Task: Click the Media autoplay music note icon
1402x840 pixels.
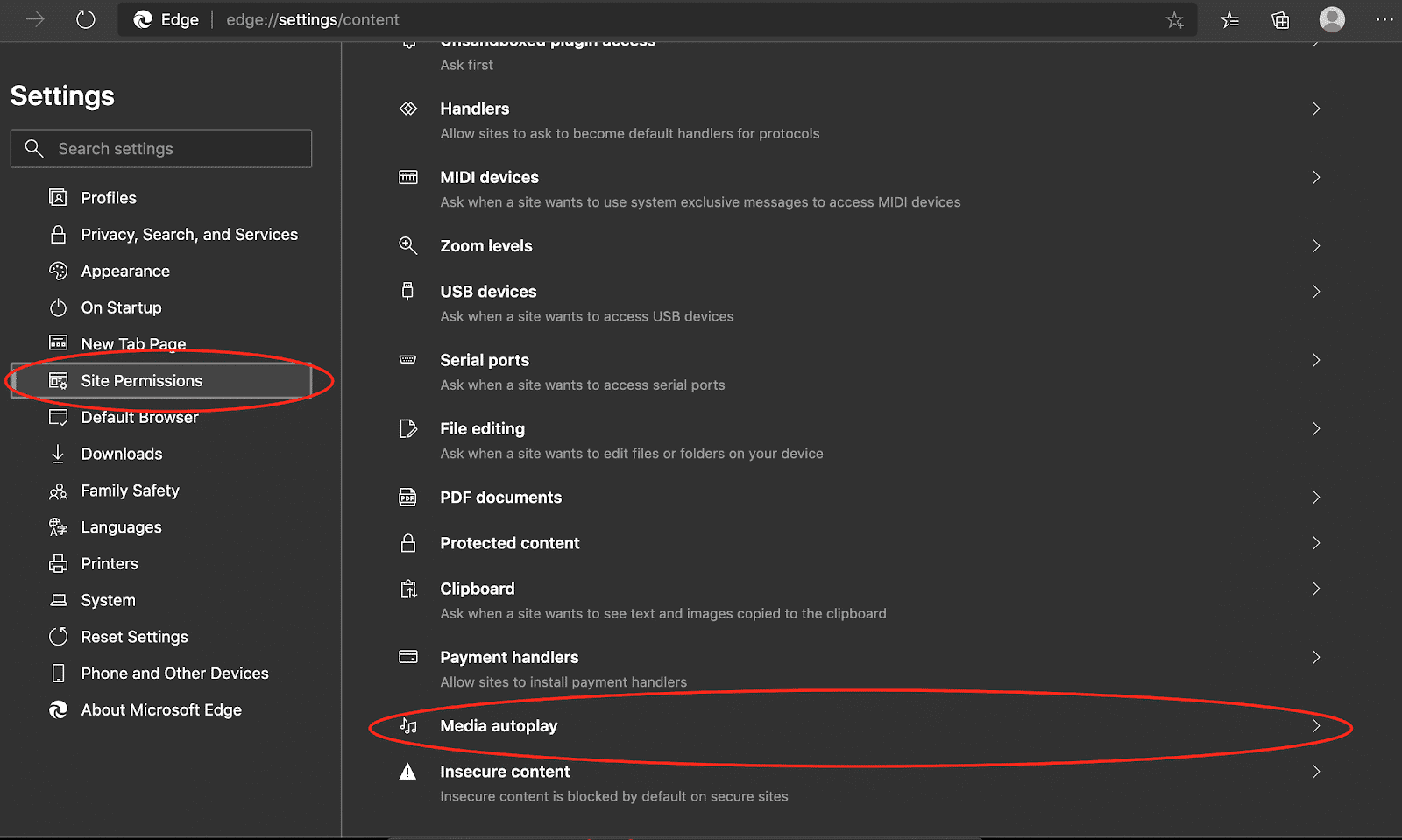Action: (x=408, y=725)
